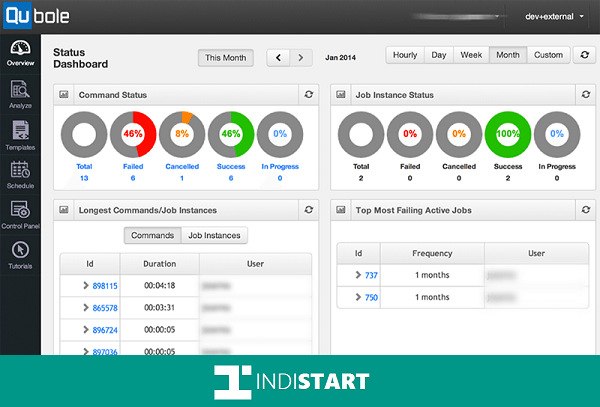
Task: Click the Job Instance Success 100% donut
Action: point(508,134)
